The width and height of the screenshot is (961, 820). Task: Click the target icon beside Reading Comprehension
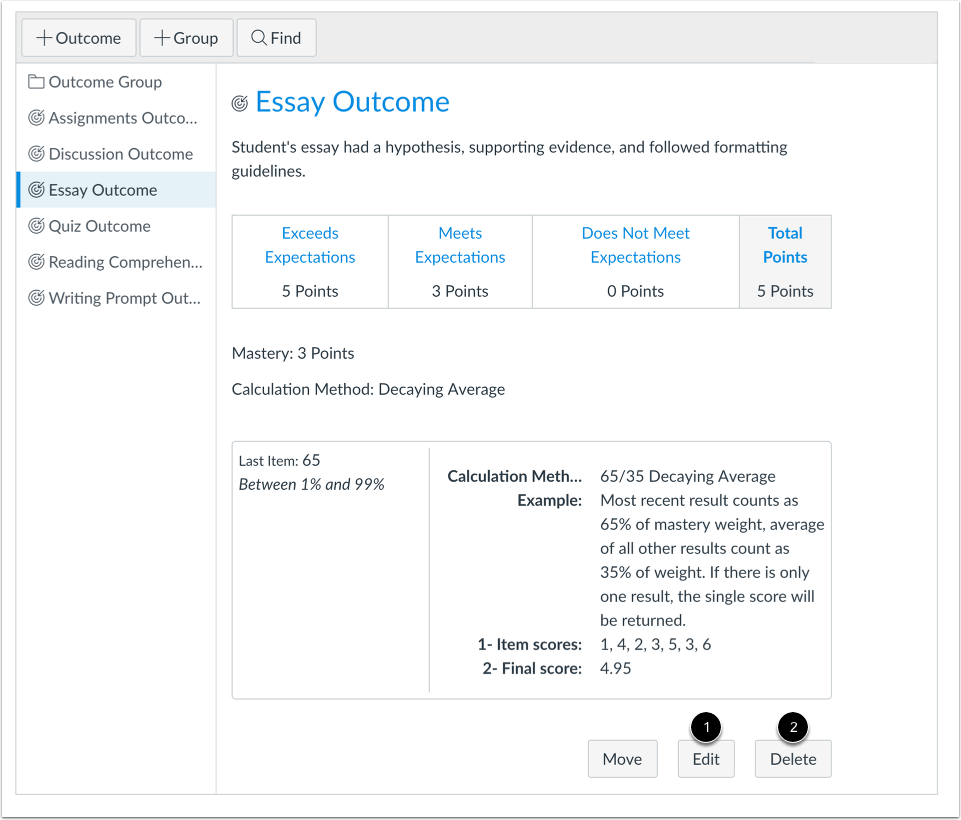coord(36,262)
